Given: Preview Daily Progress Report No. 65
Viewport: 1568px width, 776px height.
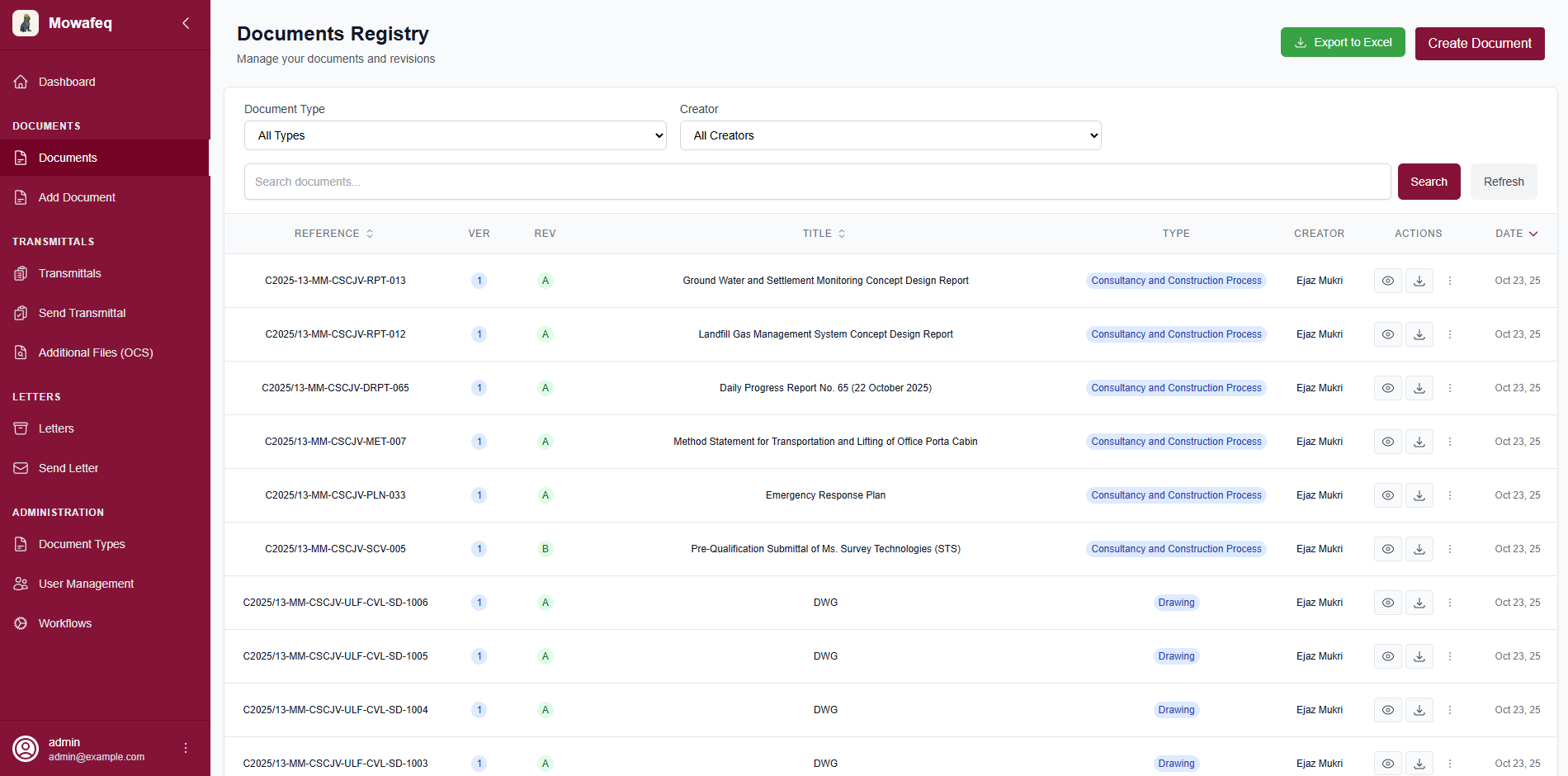Looking at the screenshot, I should tap(1387, 387).
